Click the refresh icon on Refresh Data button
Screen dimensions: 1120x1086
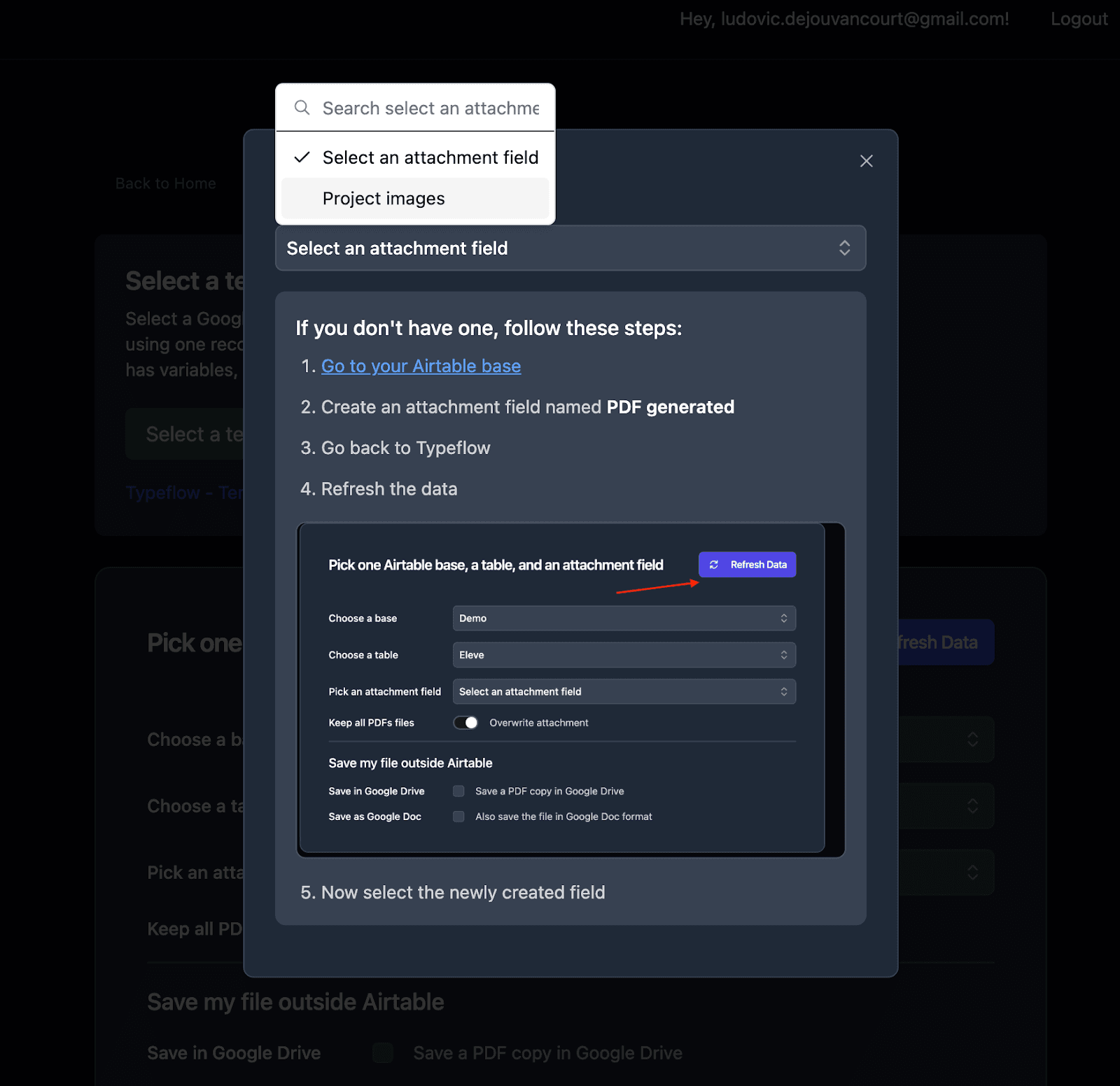[713, 565]
